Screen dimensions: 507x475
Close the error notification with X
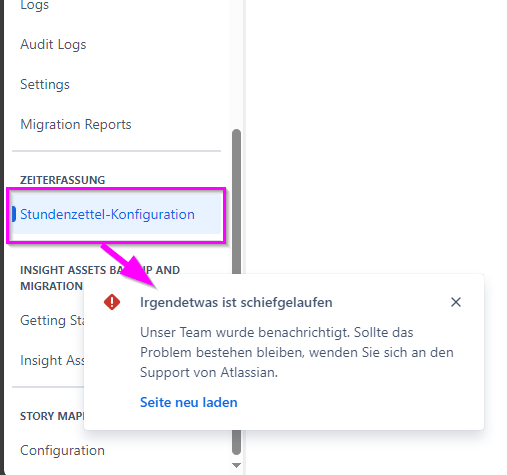456,302
